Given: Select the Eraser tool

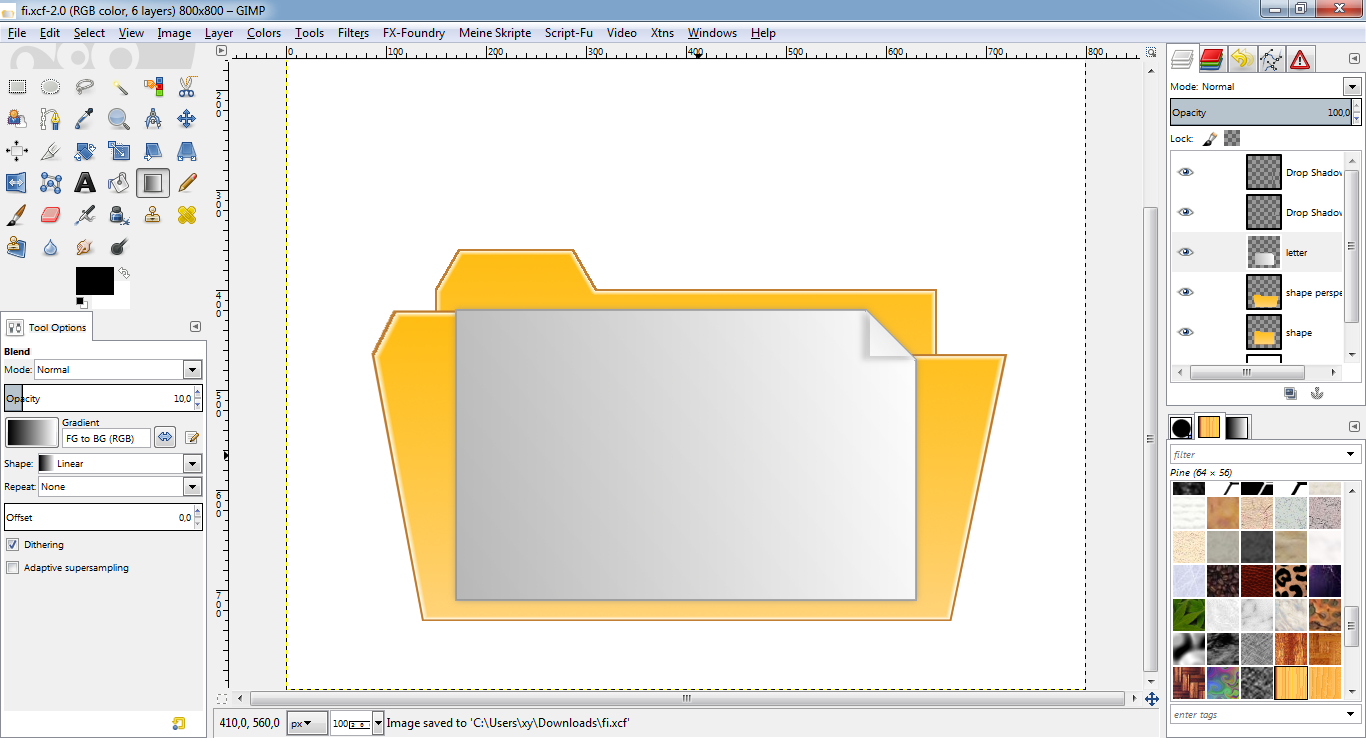Looking at the screenshot, I should click(x=50, y=214).
